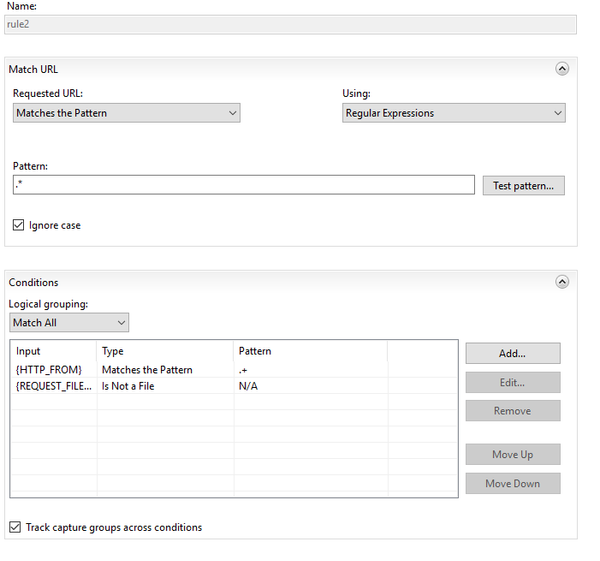Click the Pattern column header in conditions
This screenshot has width=600, height=561.
coord(309,351)
